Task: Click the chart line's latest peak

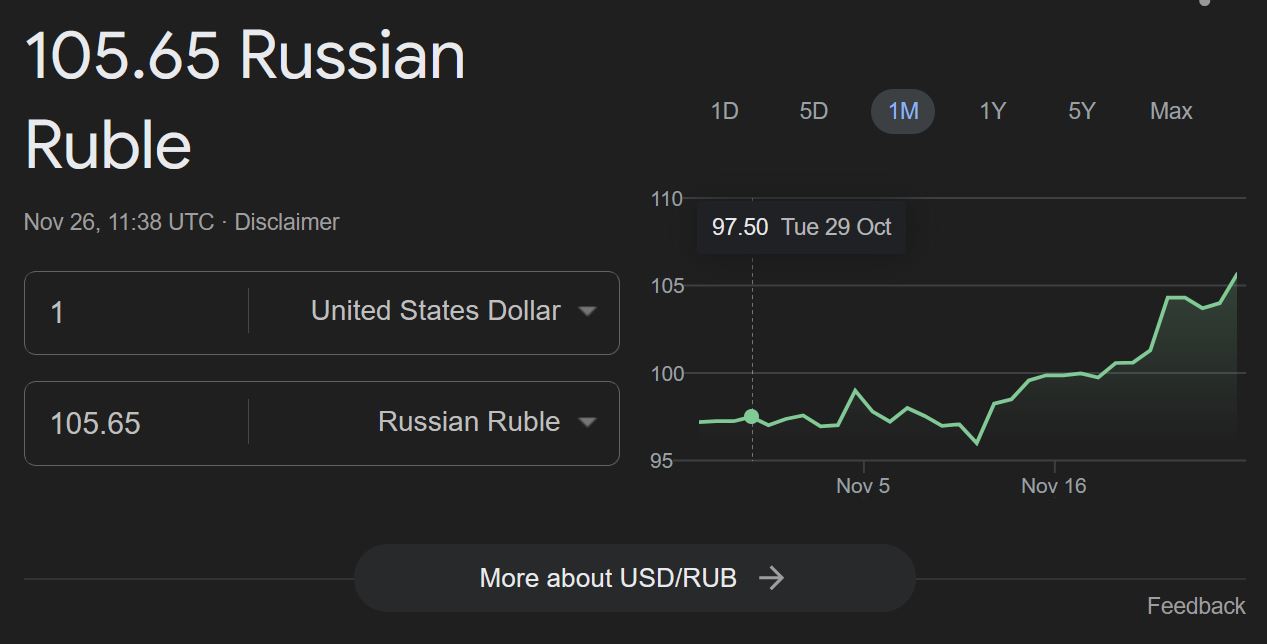Action: [x=1236, y=274]
